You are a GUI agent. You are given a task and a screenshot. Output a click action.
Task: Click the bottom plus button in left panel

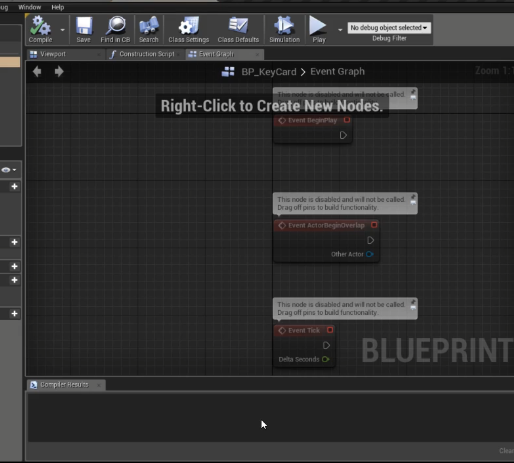coord(14,313)
